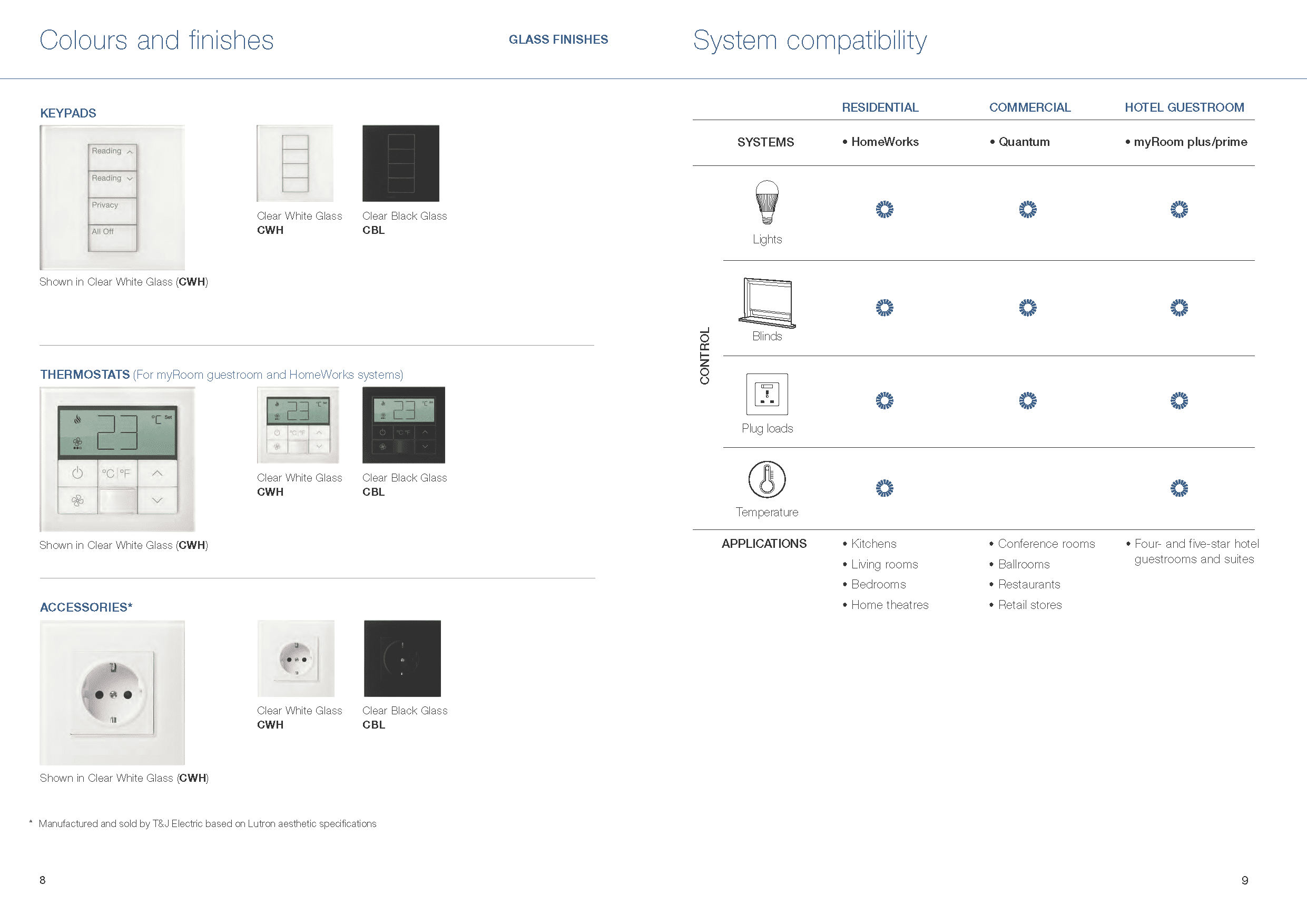Screen dimensions: 1307x924
Task: Click the Temperature thermometer icon
Action: (767, 479)
